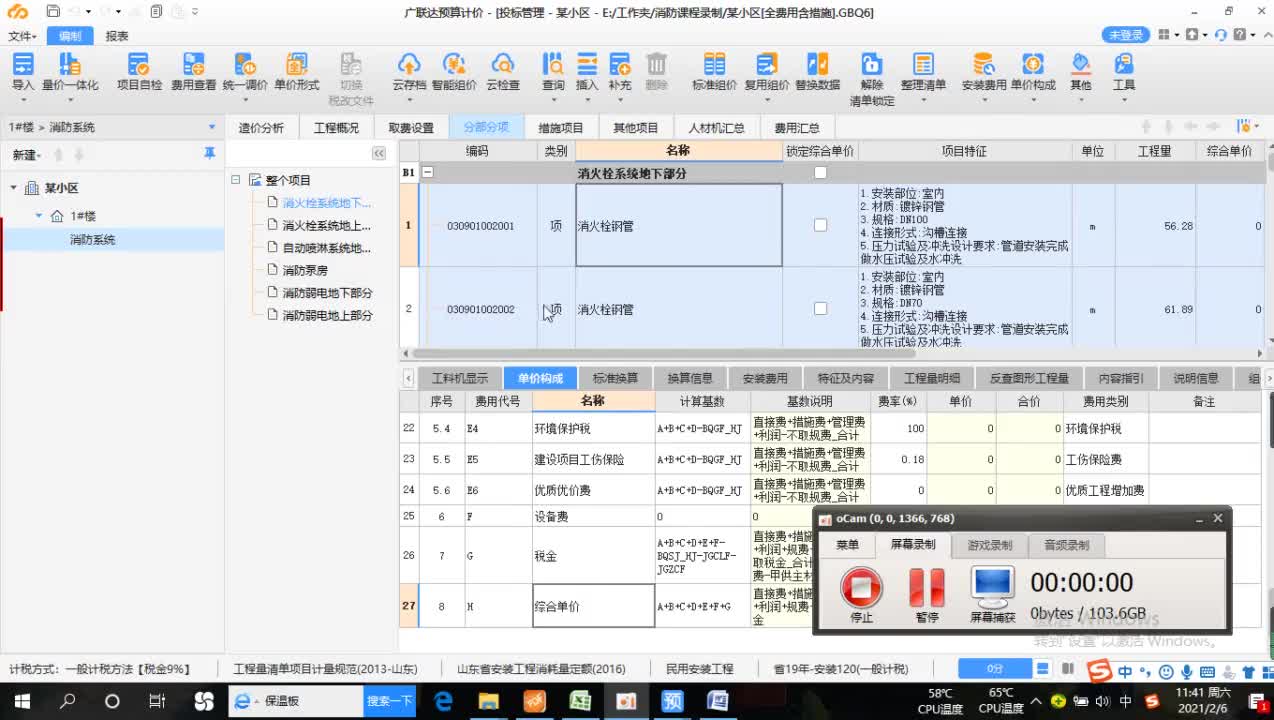Open the 措施项目 tab

coord(560,128)
